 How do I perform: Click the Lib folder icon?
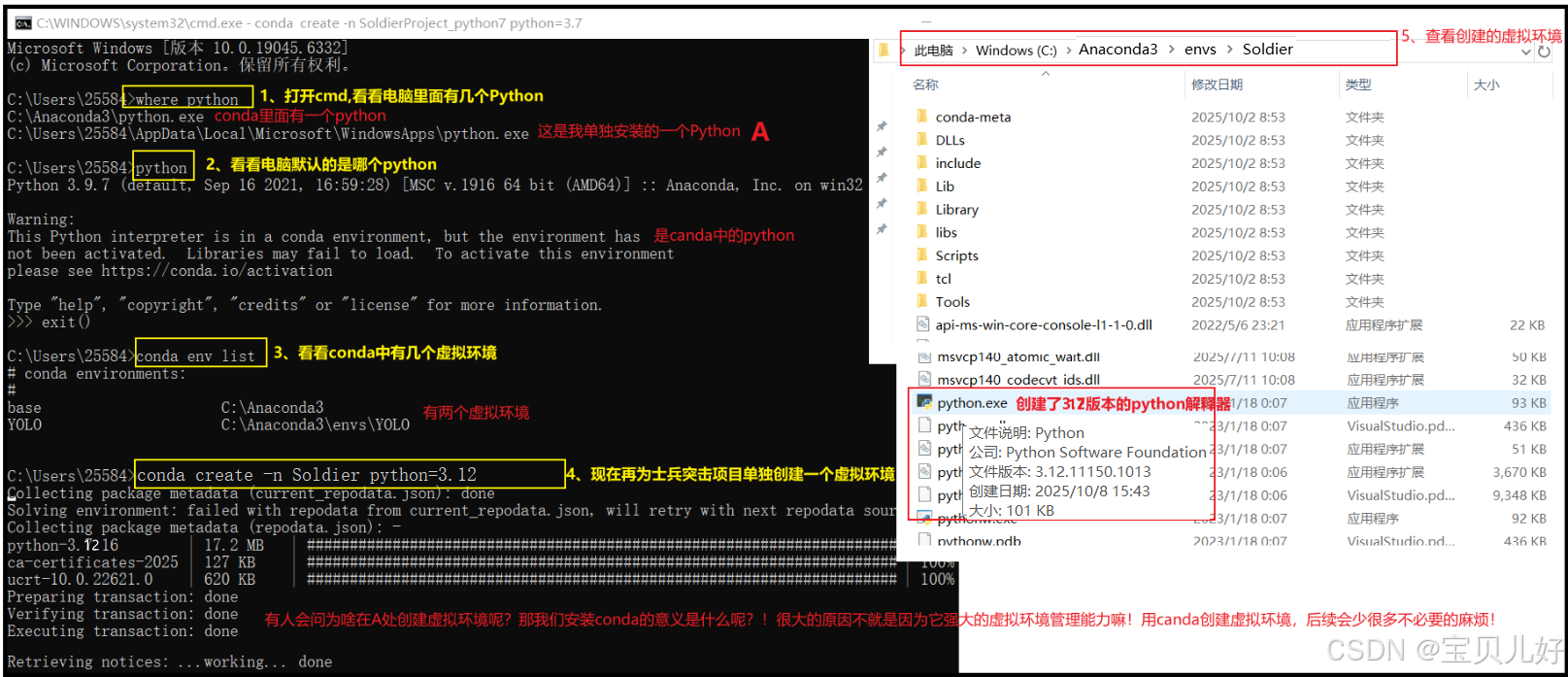pyautogui.click(x=922, y=186)
